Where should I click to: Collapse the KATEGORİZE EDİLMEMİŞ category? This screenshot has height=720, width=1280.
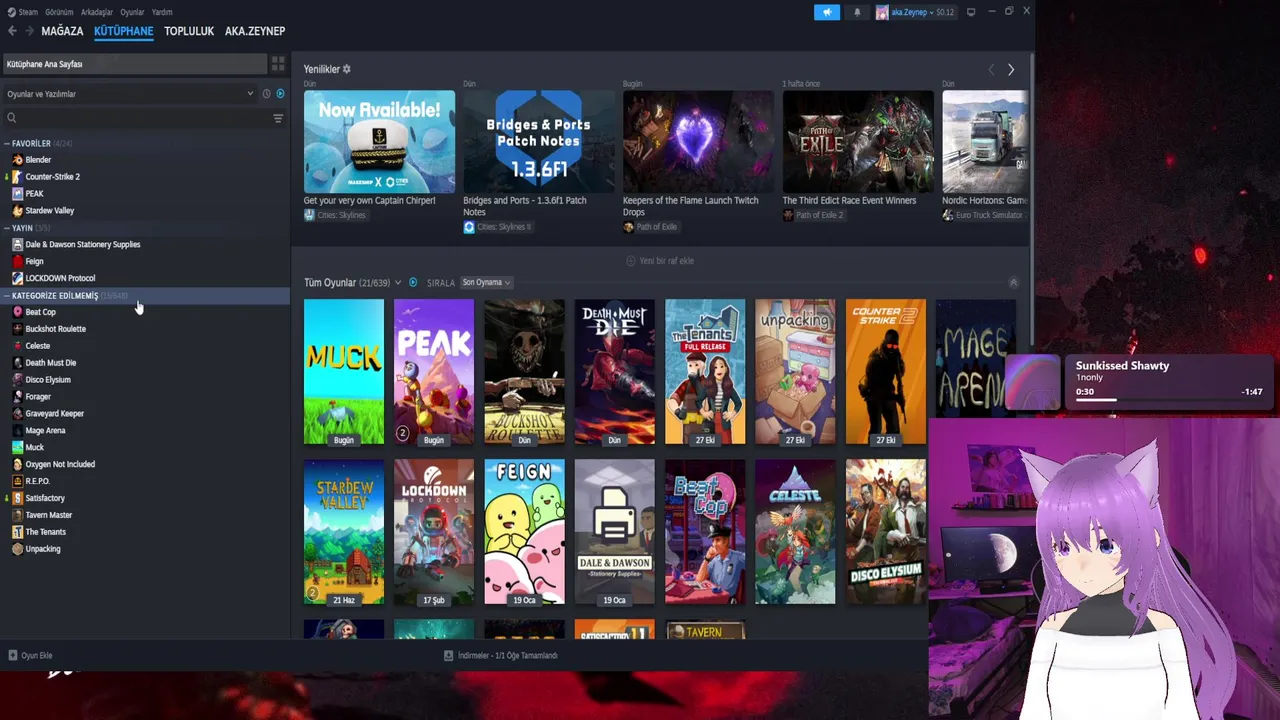(x=7, y=296)
